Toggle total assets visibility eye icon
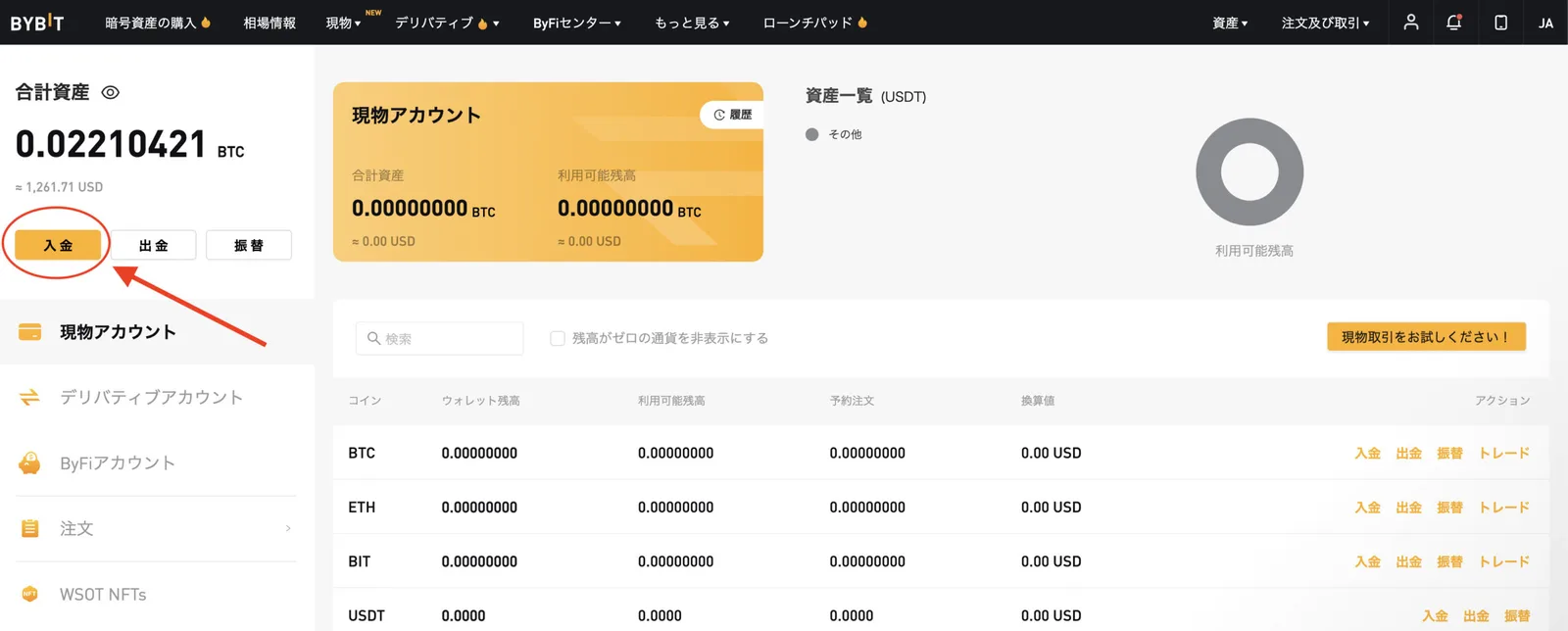This screenshot has height=631, width=1568. coord(111,92)
